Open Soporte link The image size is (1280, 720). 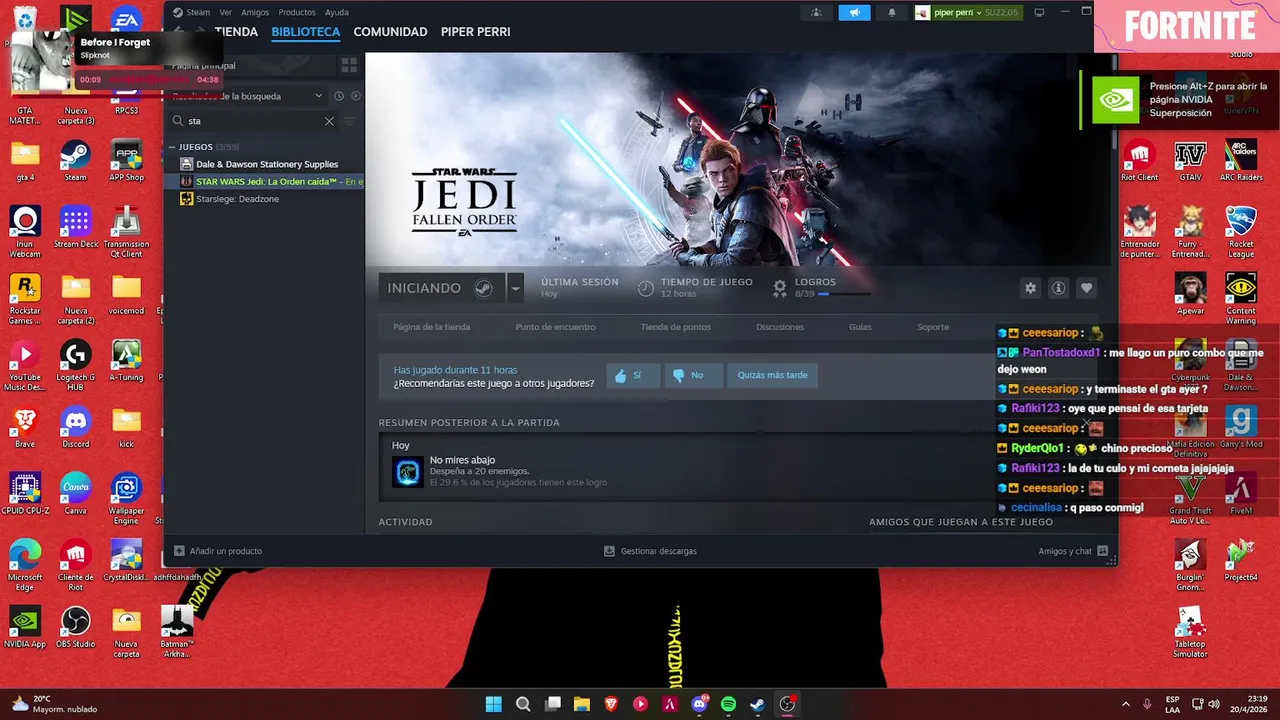tap(933, 327)
